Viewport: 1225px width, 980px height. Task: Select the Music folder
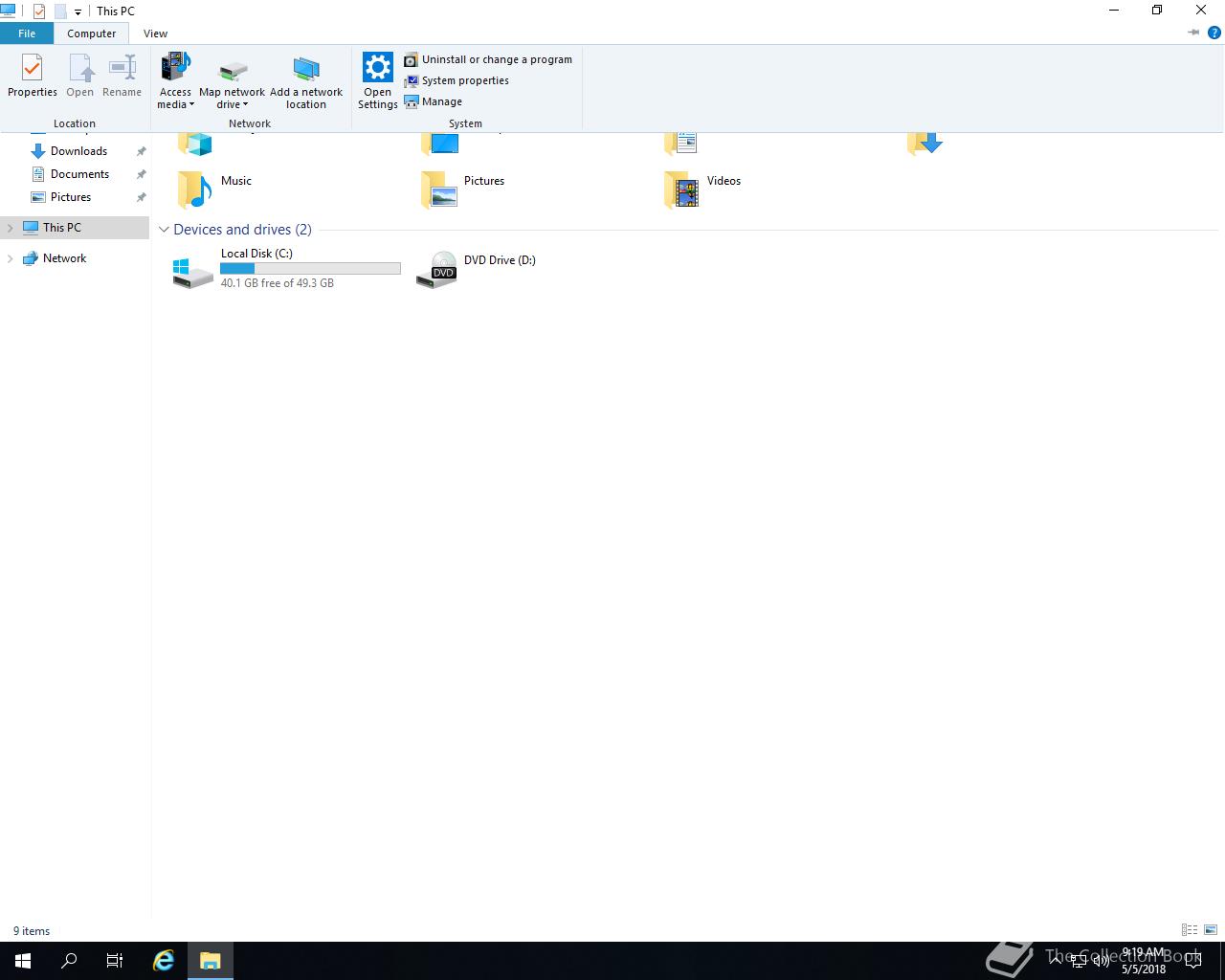[215, 189]
